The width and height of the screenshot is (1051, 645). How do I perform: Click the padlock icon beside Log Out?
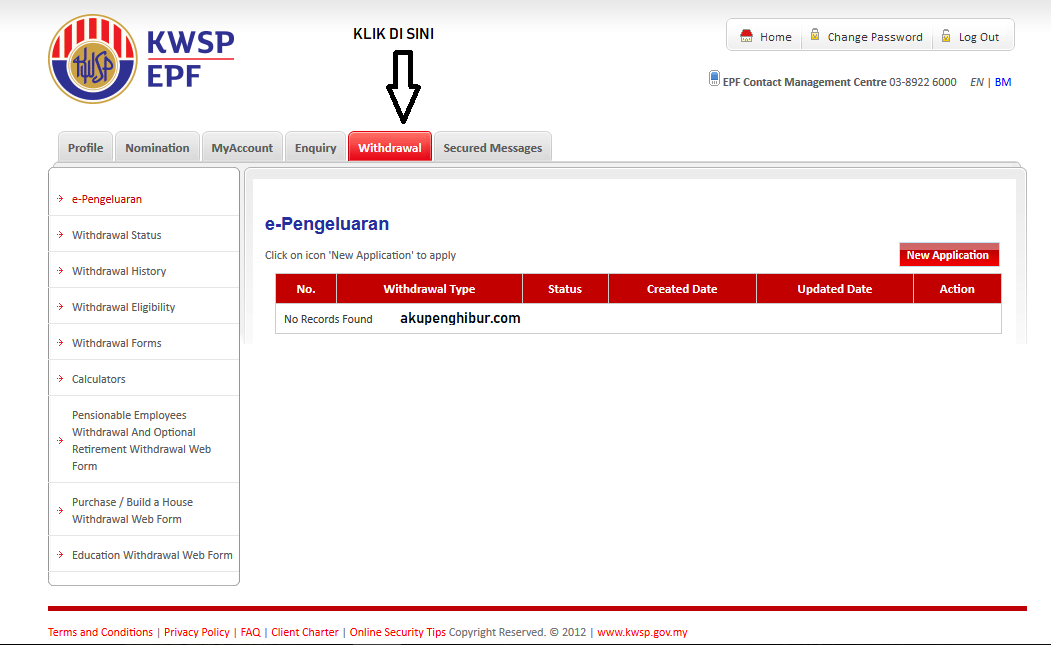pyautogui.click(x=946, y=36)
